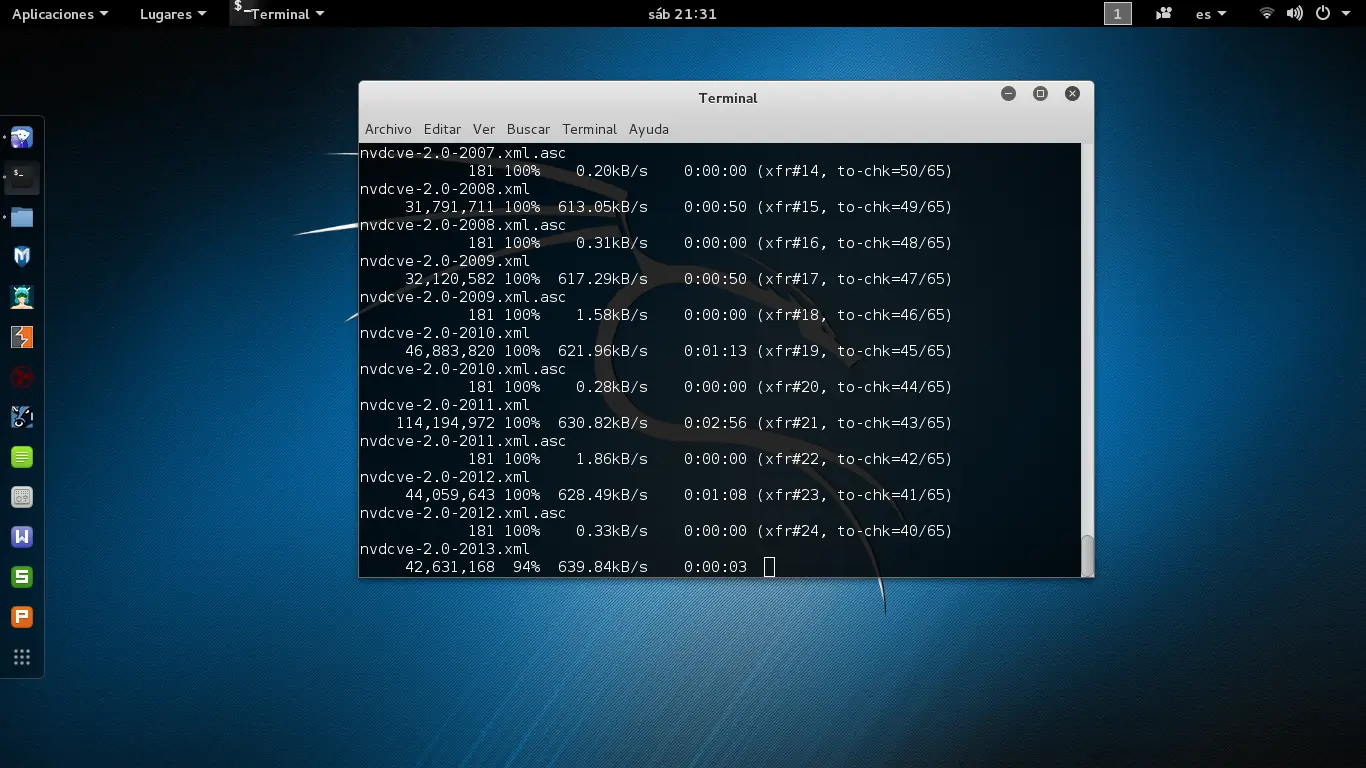Image resolution: width=1366 pixels, height=768 pixels.
Task: Click the power icon in top bar
Action: [x=1323, y=14]
